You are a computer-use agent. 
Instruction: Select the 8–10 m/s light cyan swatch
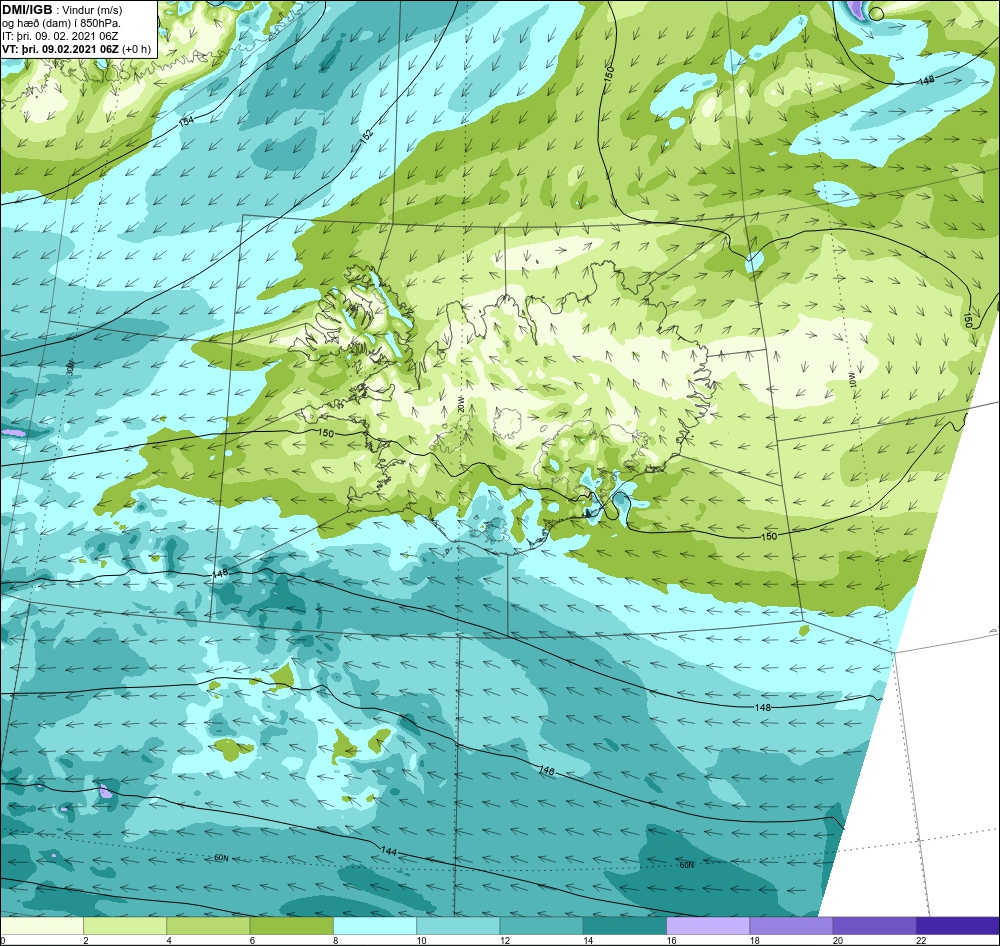(375, 925)
